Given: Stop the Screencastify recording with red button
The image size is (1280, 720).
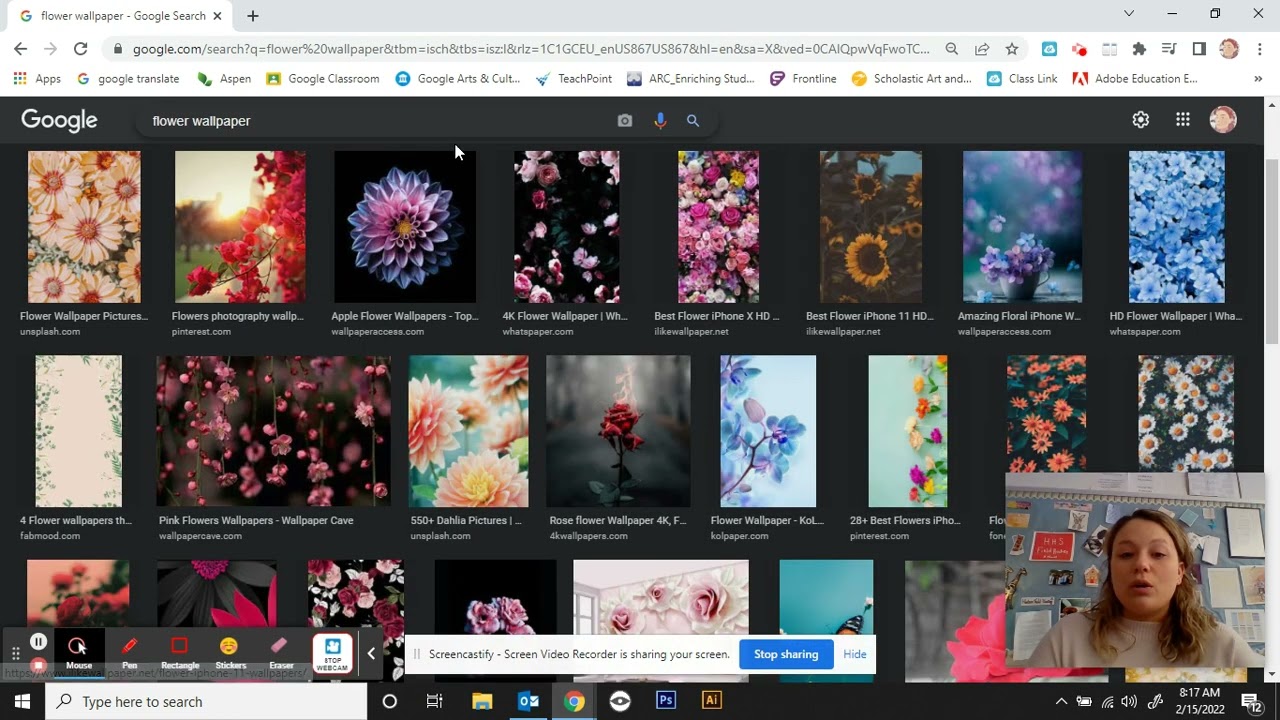Looking at the screenshot, I should (x=38, y=665).
